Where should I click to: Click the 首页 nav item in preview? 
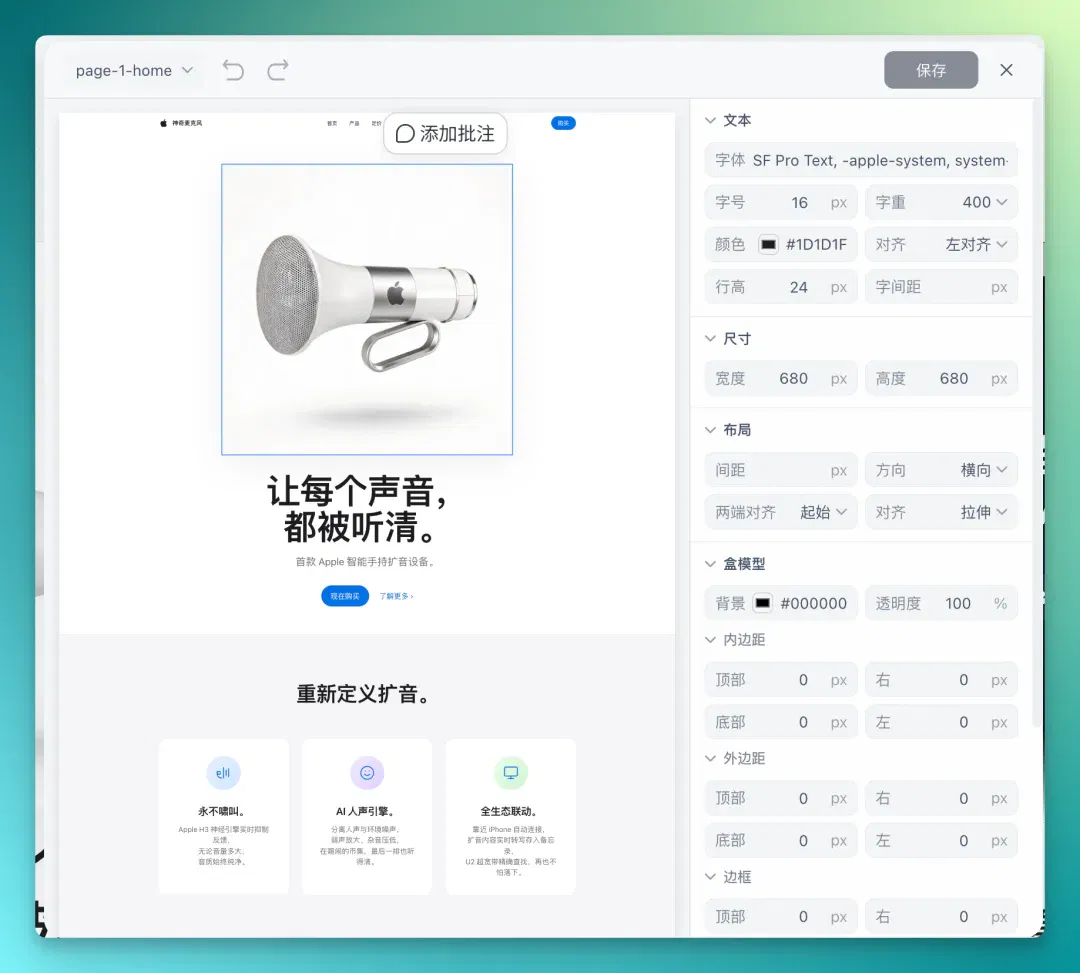click(332, 123)
